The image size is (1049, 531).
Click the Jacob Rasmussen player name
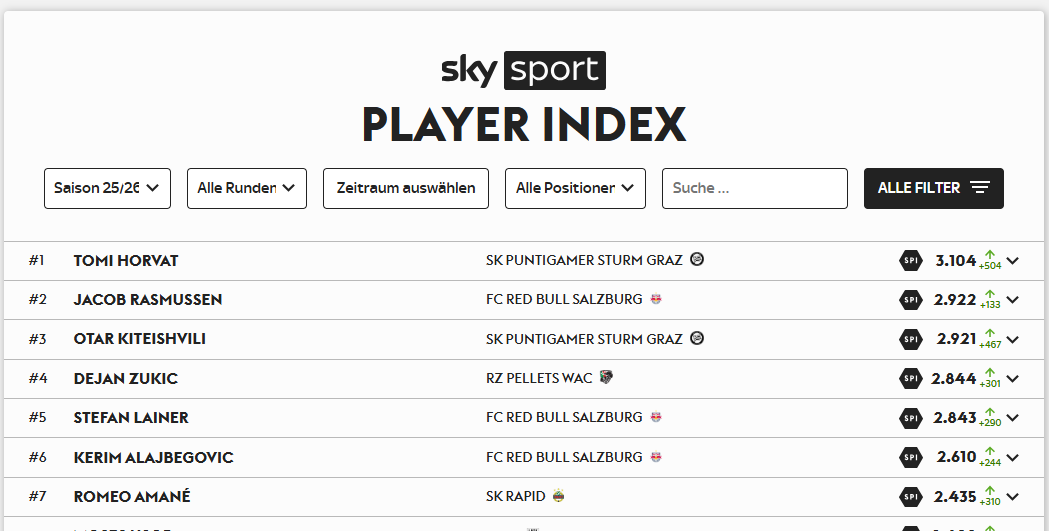tap(148, 300)
